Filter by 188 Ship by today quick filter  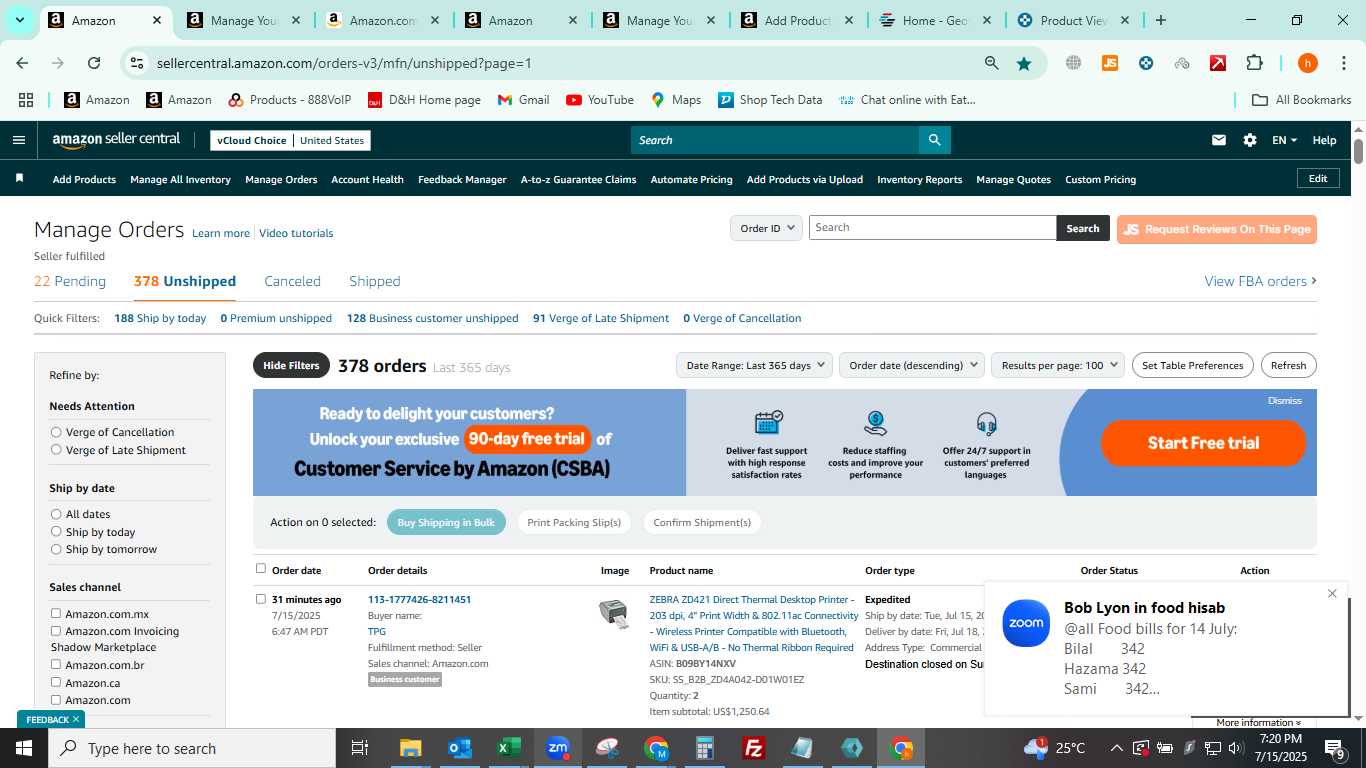pyautogui.click(x=160, y=318)
